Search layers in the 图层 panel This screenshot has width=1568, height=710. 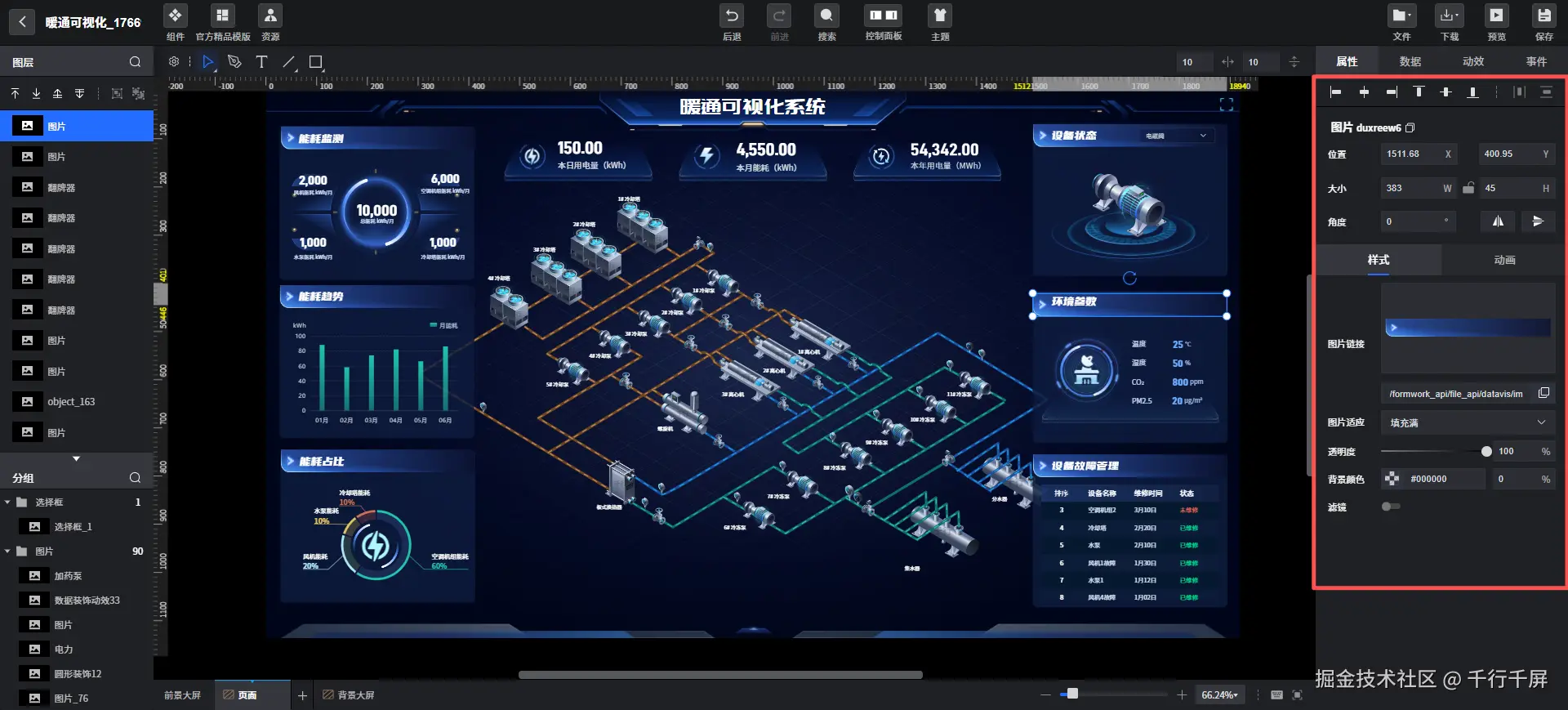135,62
